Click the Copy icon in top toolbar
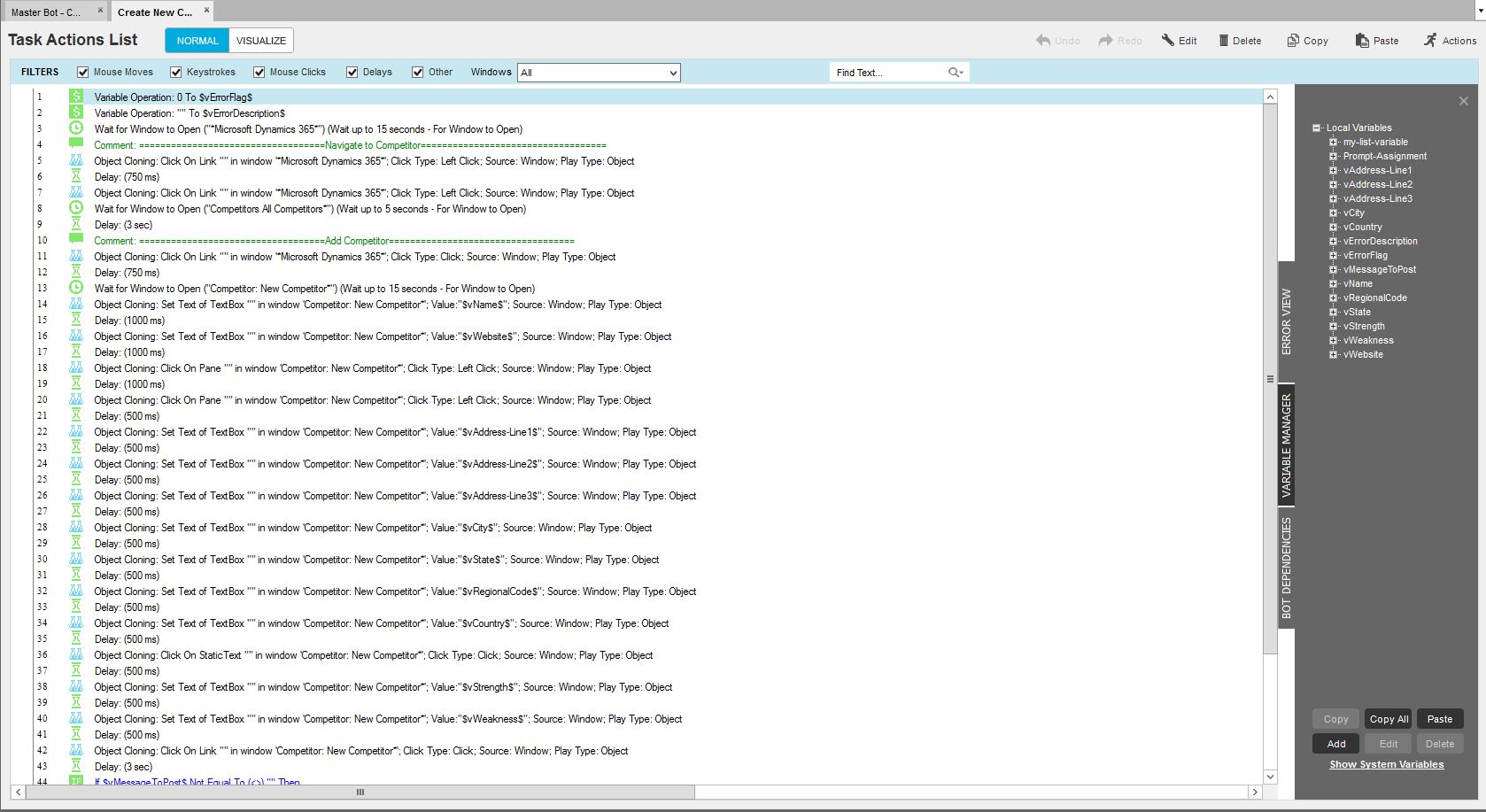The height and width of the screenshot is (812, 1486). pyautogui.click(x=1293, y=41)
